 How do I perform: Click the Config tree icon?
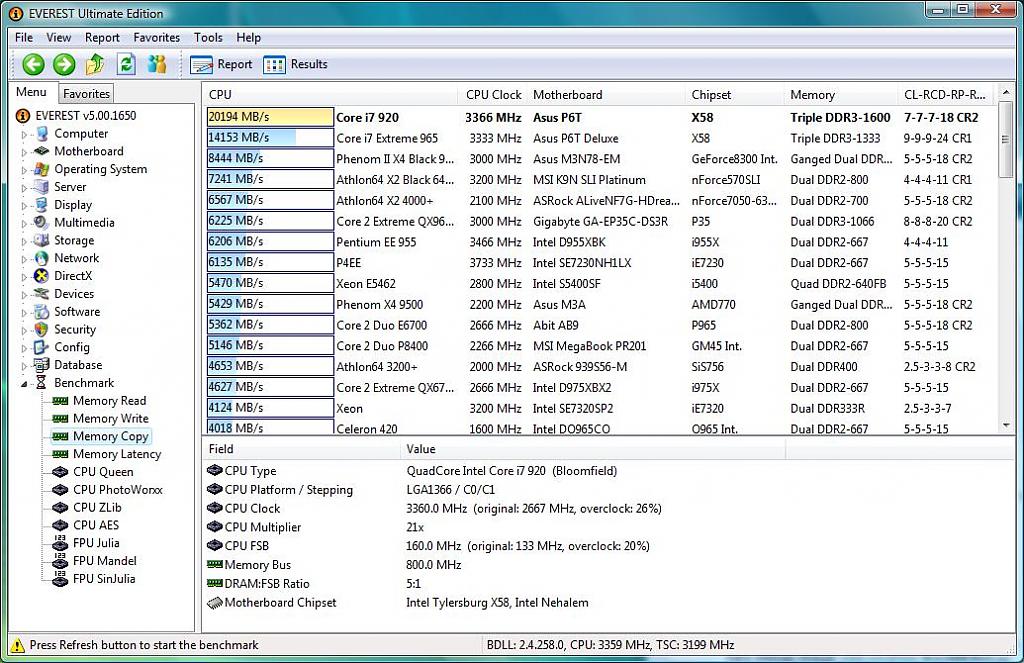coord(42,347)
